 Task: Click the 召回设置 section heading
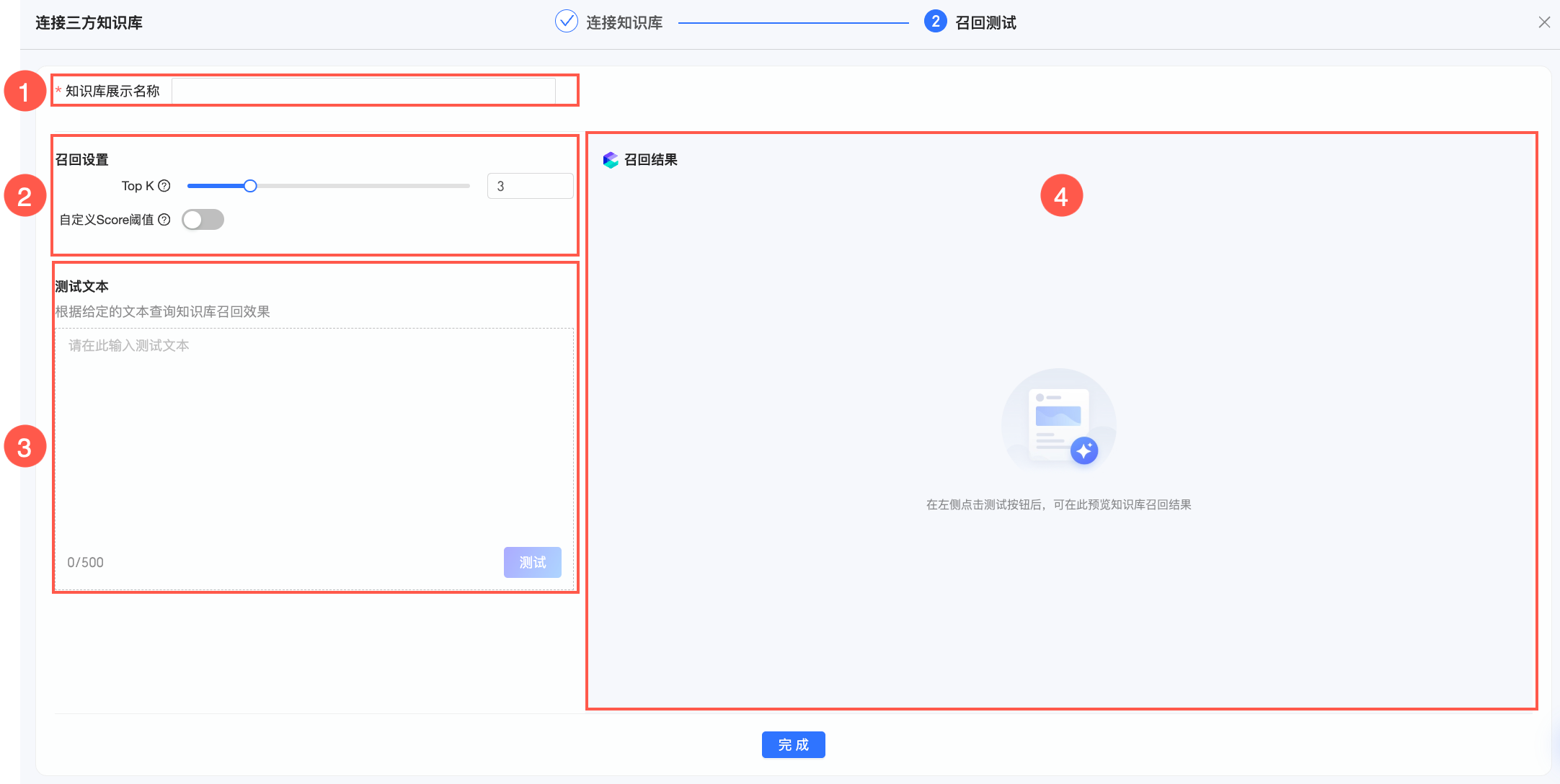tap(82, 159)
